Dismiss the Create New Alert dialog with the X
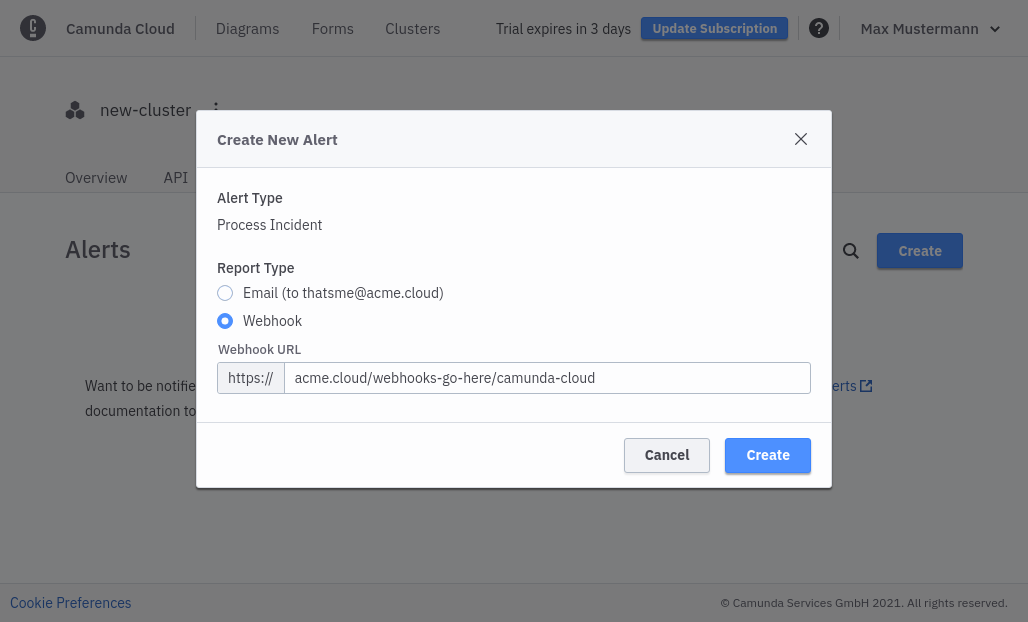Viewport: 1028px width, 622px height. coord(800,139)
